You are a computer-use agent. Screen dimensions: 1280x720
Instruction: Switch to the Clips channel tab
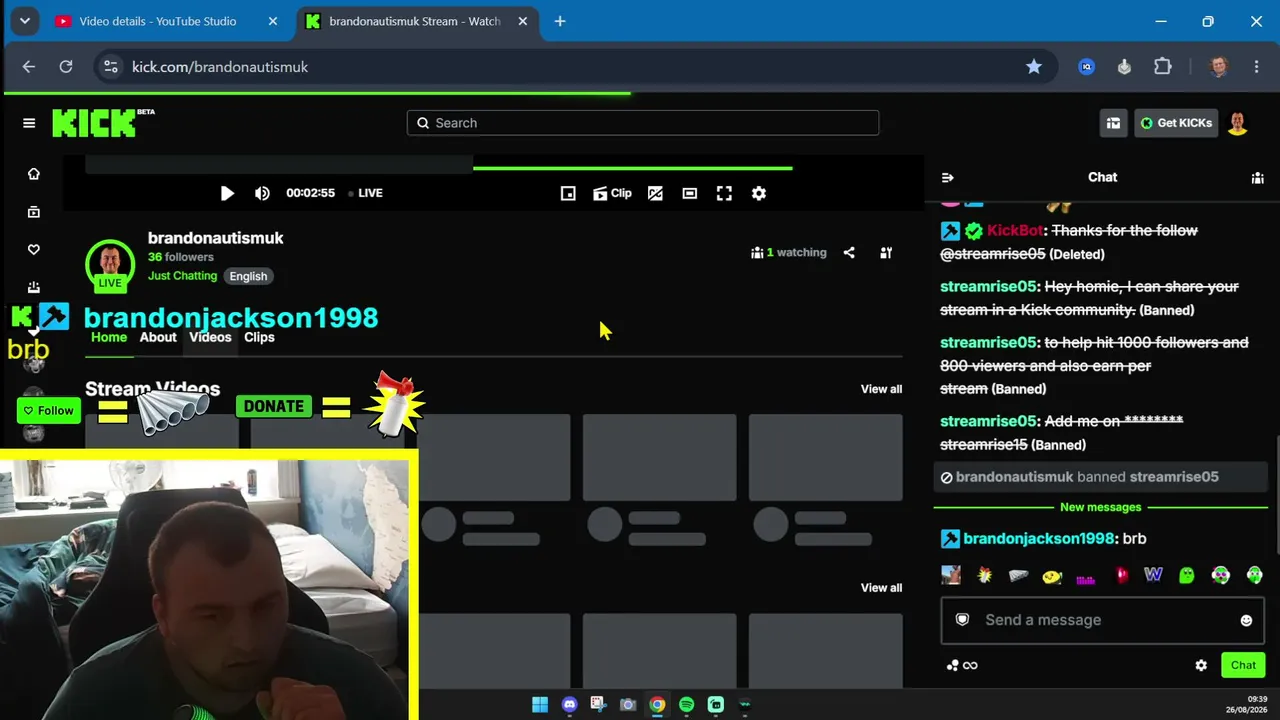tap(259, 337)
